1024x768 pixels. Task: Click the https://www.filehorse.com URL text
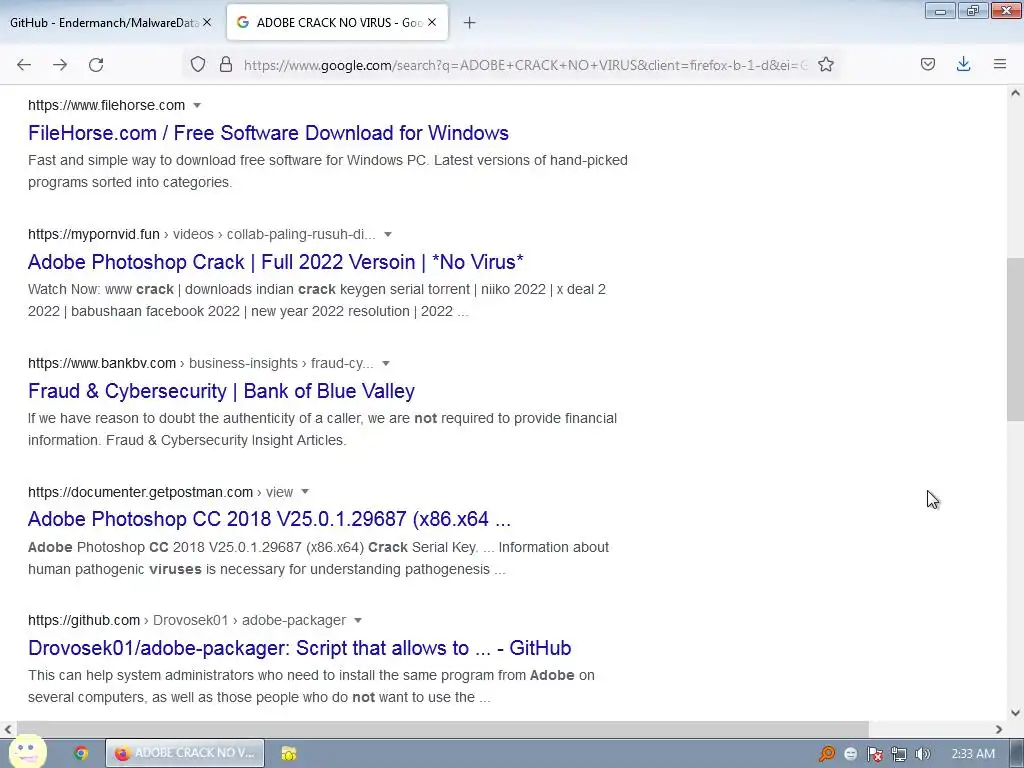tap(106, 105)
